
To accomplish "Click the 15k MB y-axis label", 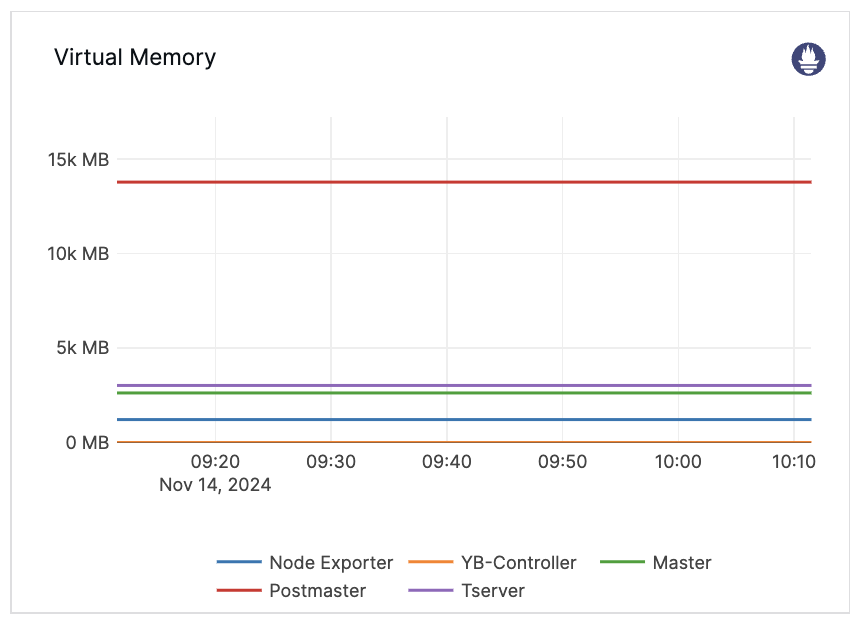I will click(78, 159).
